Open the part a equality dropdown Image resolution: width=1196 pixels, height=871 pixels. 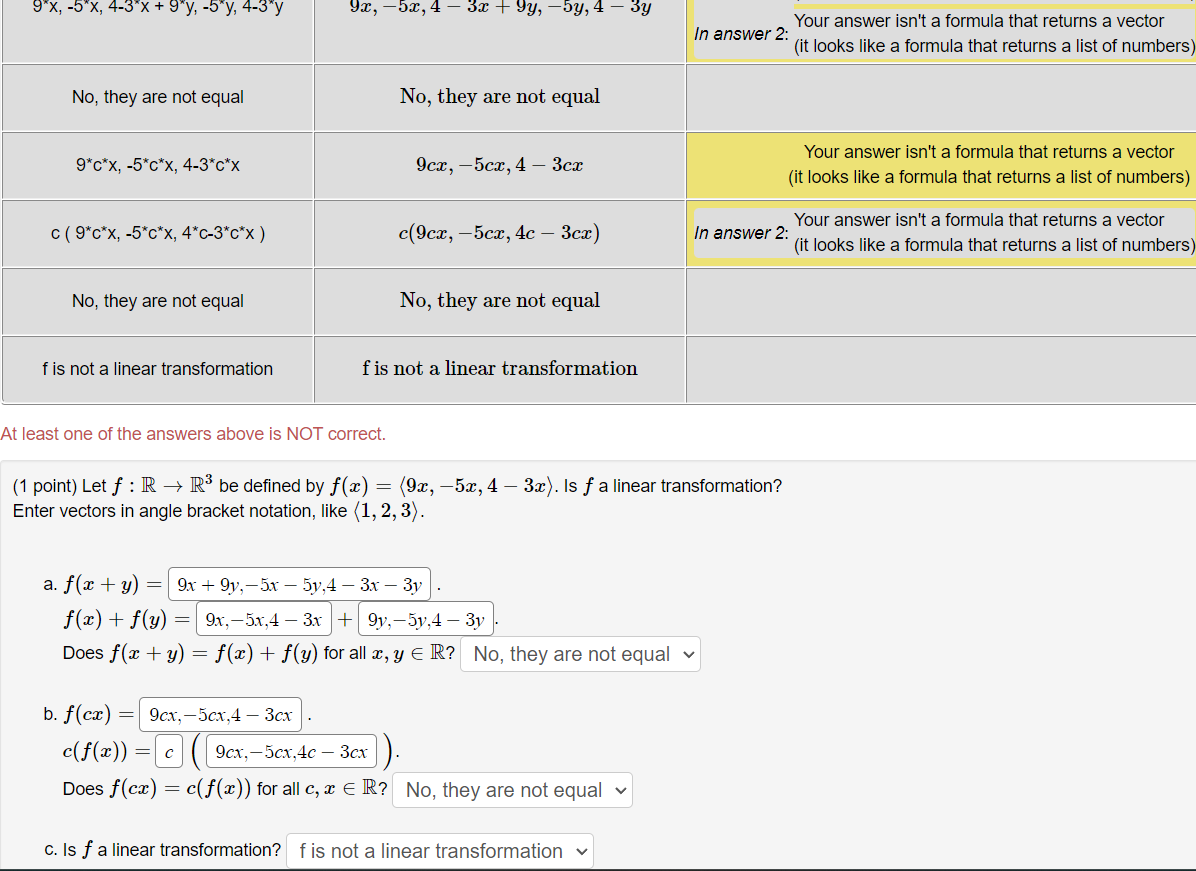click(580, 653)
